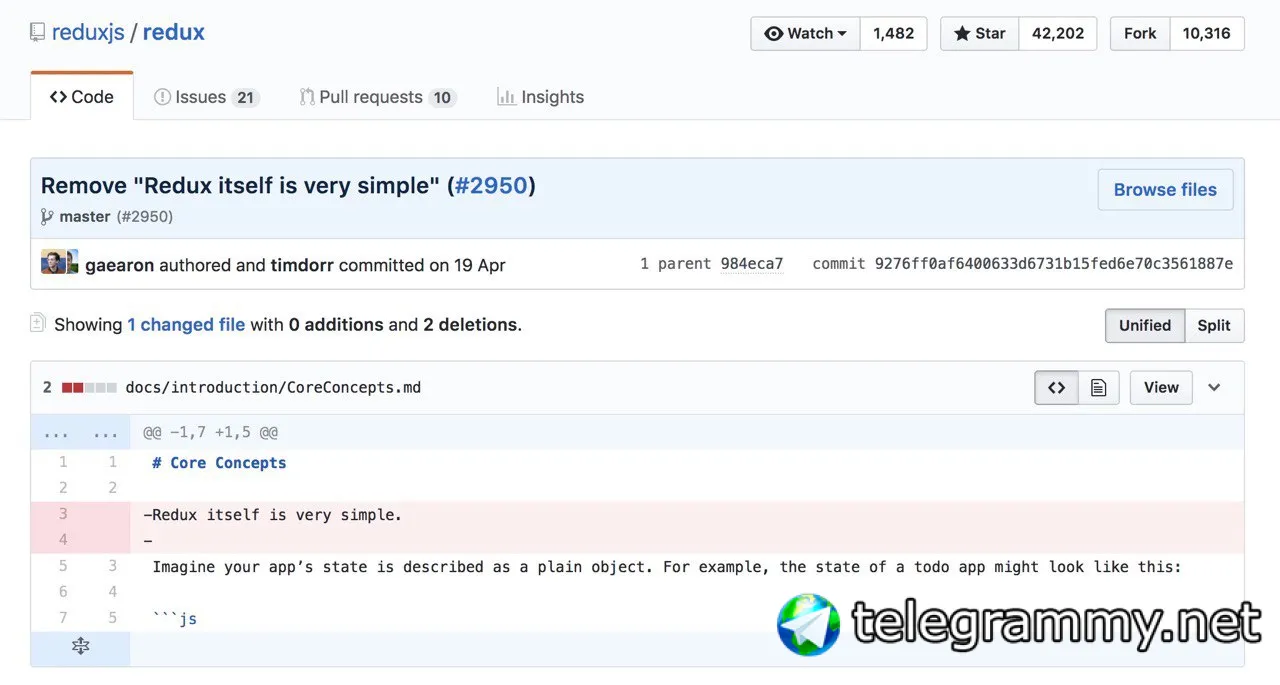1280x685 pixels.
Task: Expand hidden lines above the diff hunk
Action: [x=80, y=433]
